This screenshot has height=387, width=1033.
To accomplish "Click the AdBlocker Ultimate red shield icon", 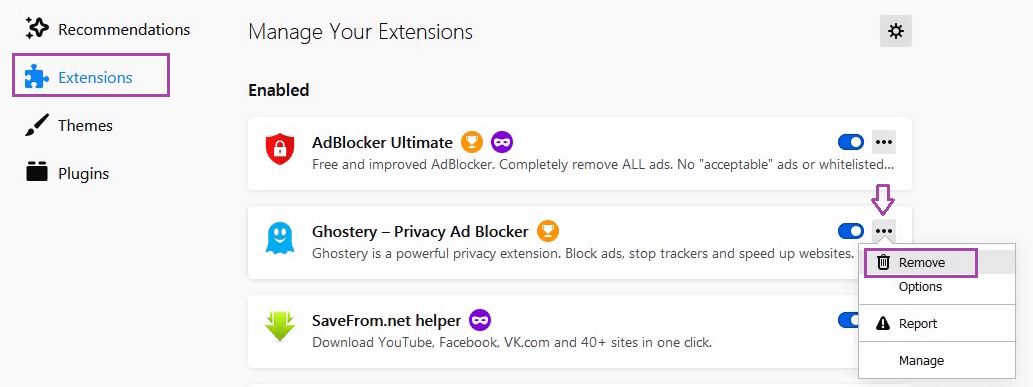I will [x=279, y=149].
